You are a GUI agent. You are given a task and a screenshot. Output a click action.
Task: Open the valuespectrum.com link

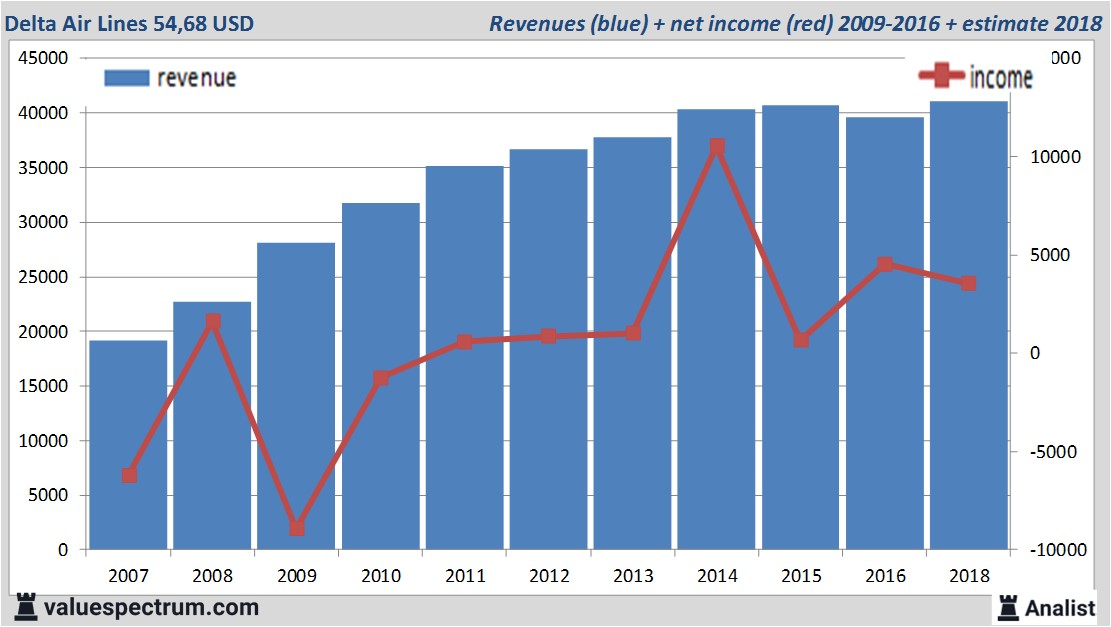click(151, 607)
